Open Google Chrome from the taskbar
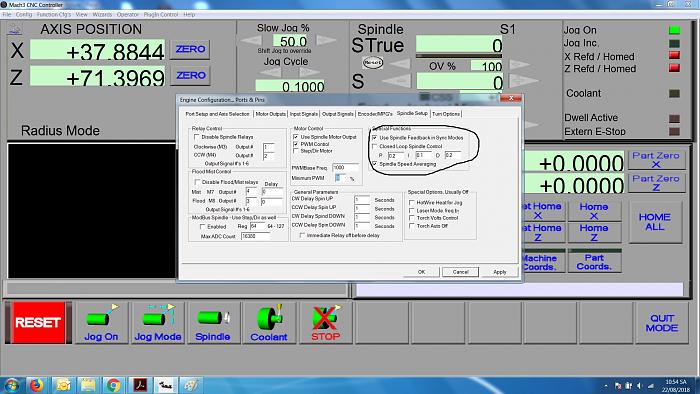 click(x=113, y=385)
